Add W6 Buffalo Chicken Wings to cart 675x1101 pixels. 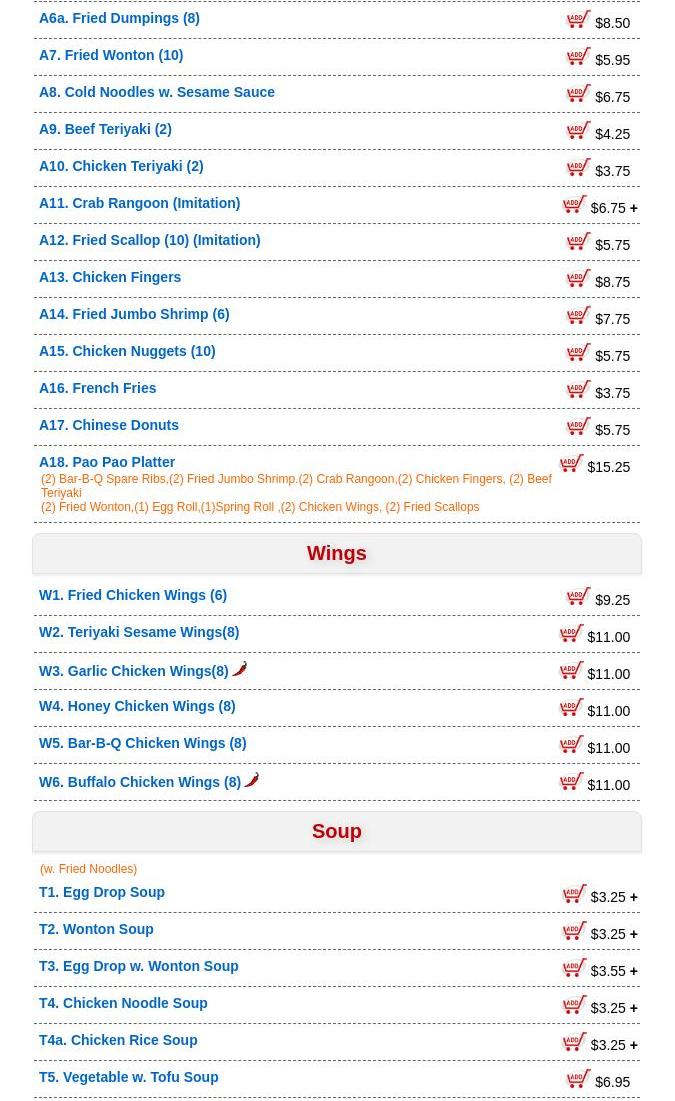[x=571, y=781]
